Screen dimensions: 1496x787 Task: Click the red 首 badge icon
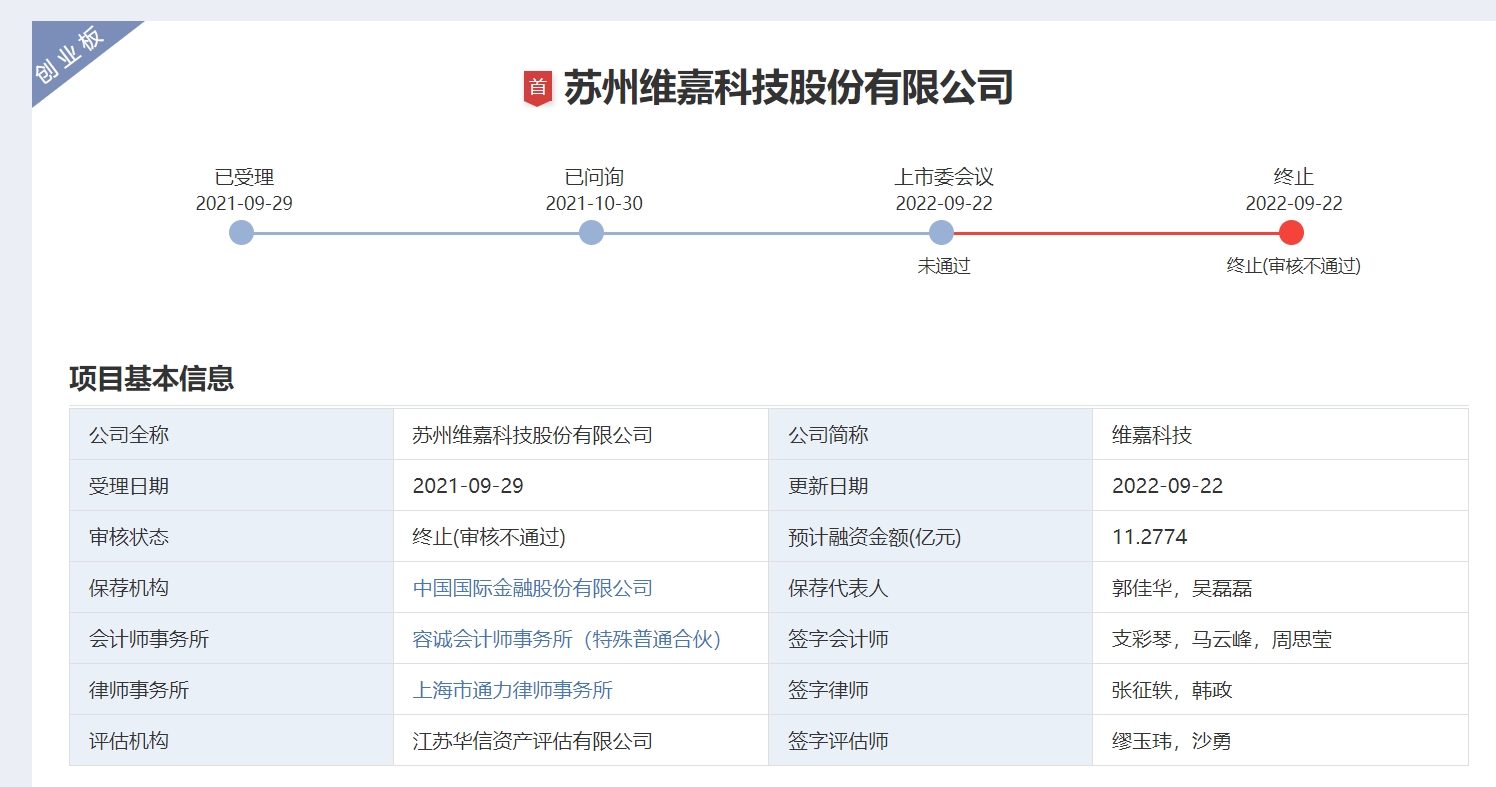(538, 88)
